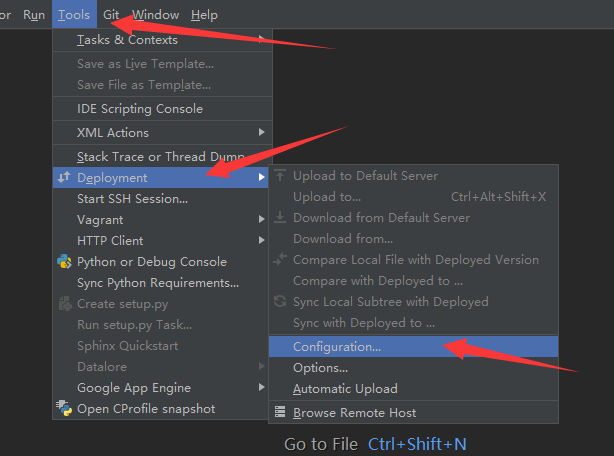Click the Go to File hint text
Screen dimensions: 614x456
[x=321, y=444]
